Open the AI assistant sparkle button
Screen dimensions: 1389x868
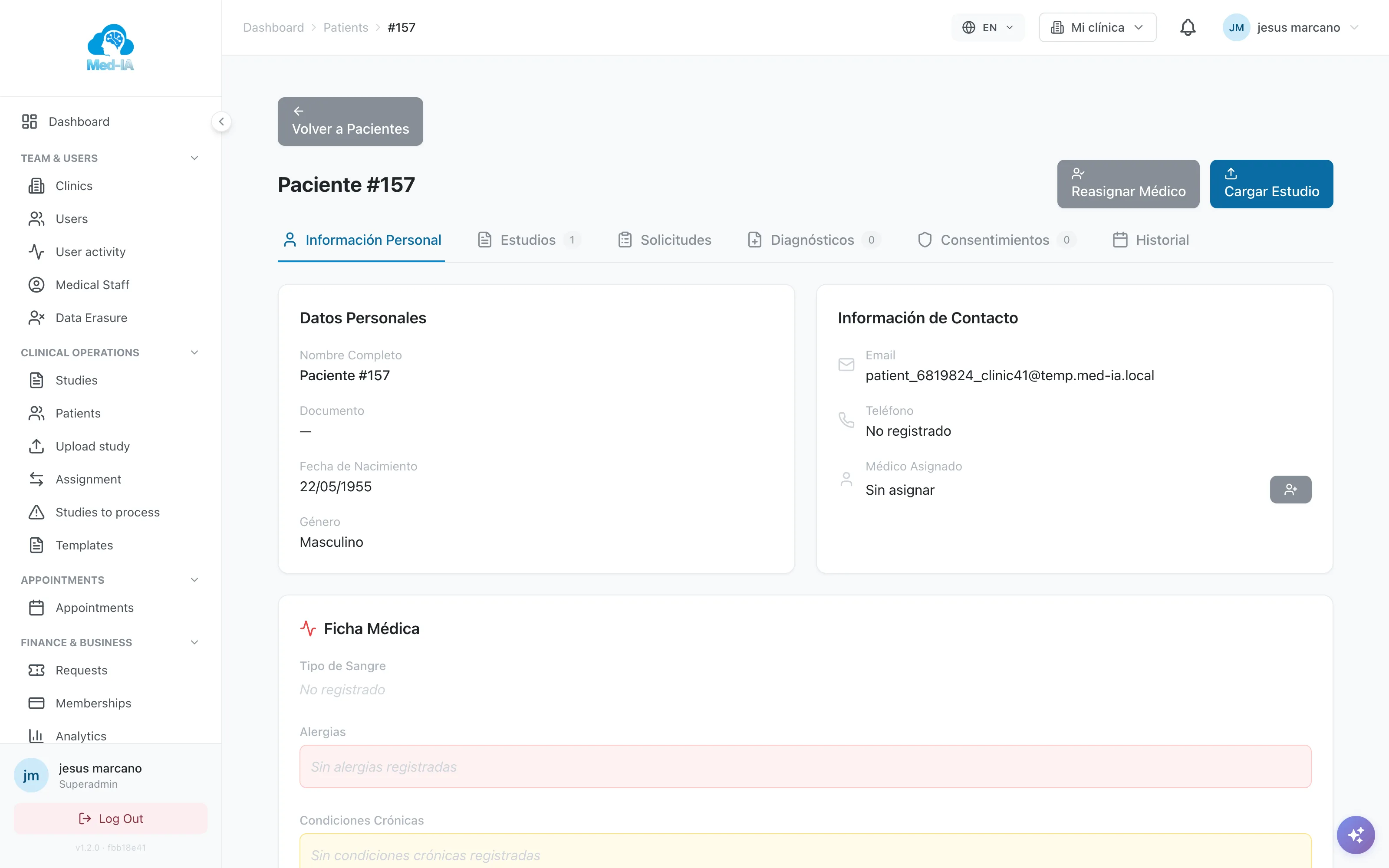pos(1356,835)
